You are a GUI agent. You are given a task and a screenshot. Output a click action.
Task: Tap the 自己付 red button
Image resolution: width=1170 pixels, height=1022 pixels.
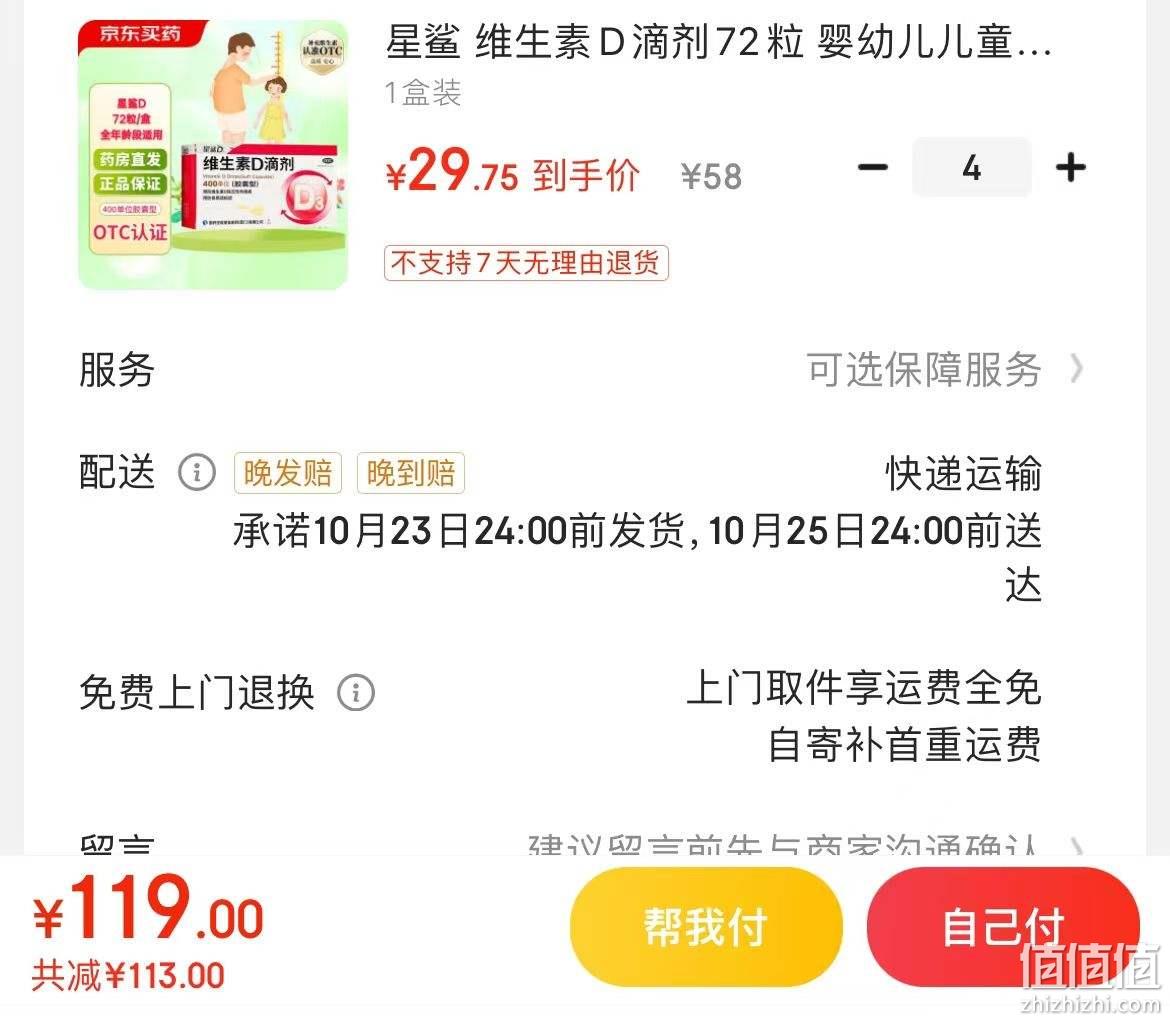pos(1003,927)
